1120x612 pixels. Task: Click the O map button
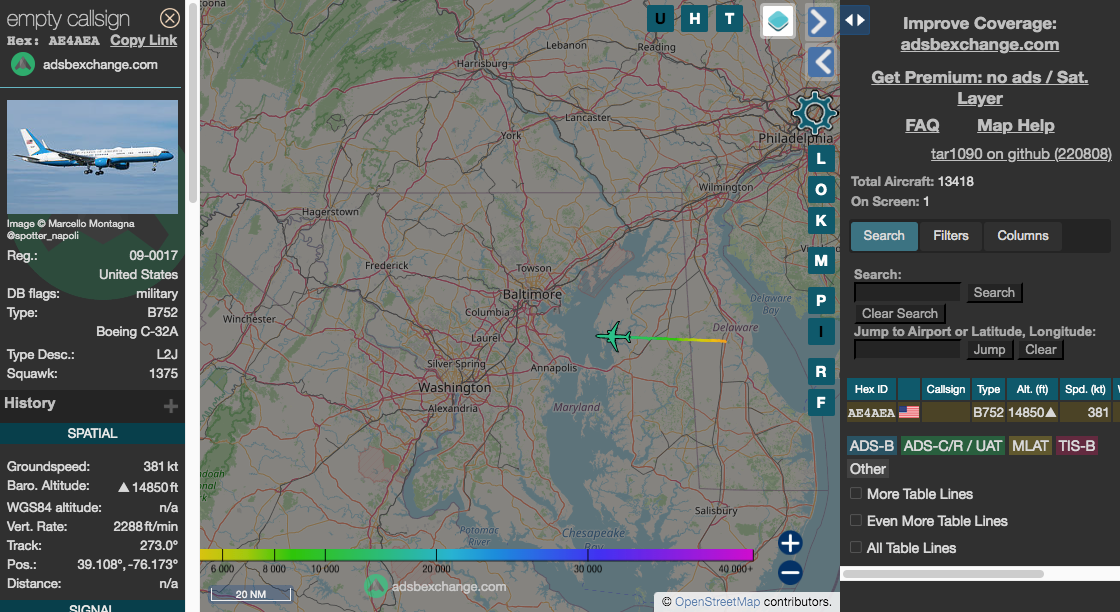pyautogui.click(x=821, y=189)
